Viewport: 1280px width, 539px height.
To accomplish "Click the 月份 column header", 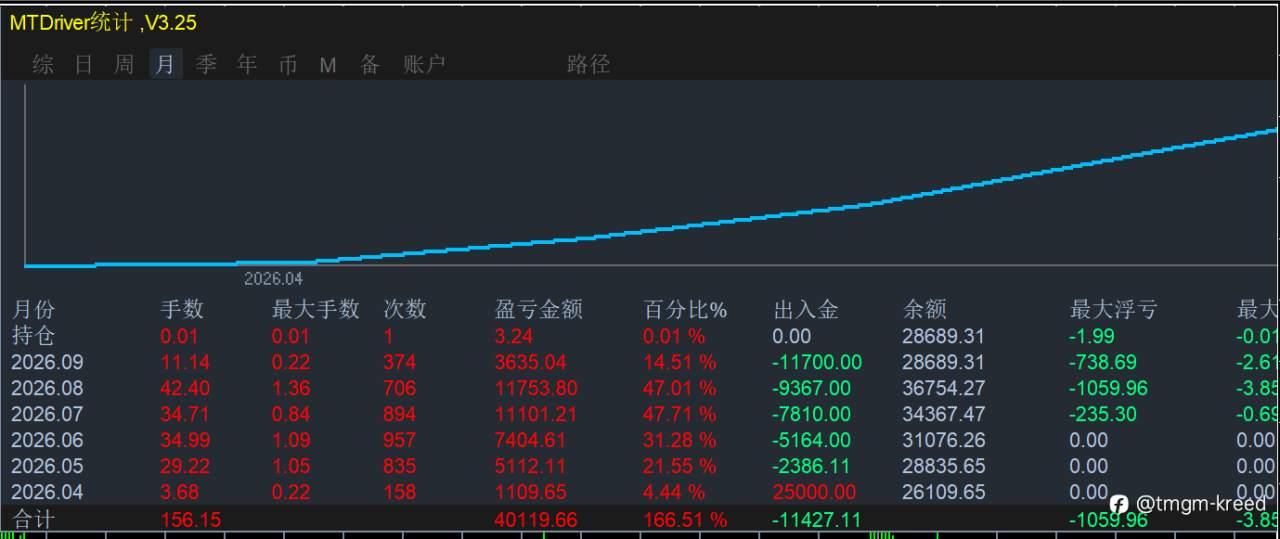I will pos(33,310).
